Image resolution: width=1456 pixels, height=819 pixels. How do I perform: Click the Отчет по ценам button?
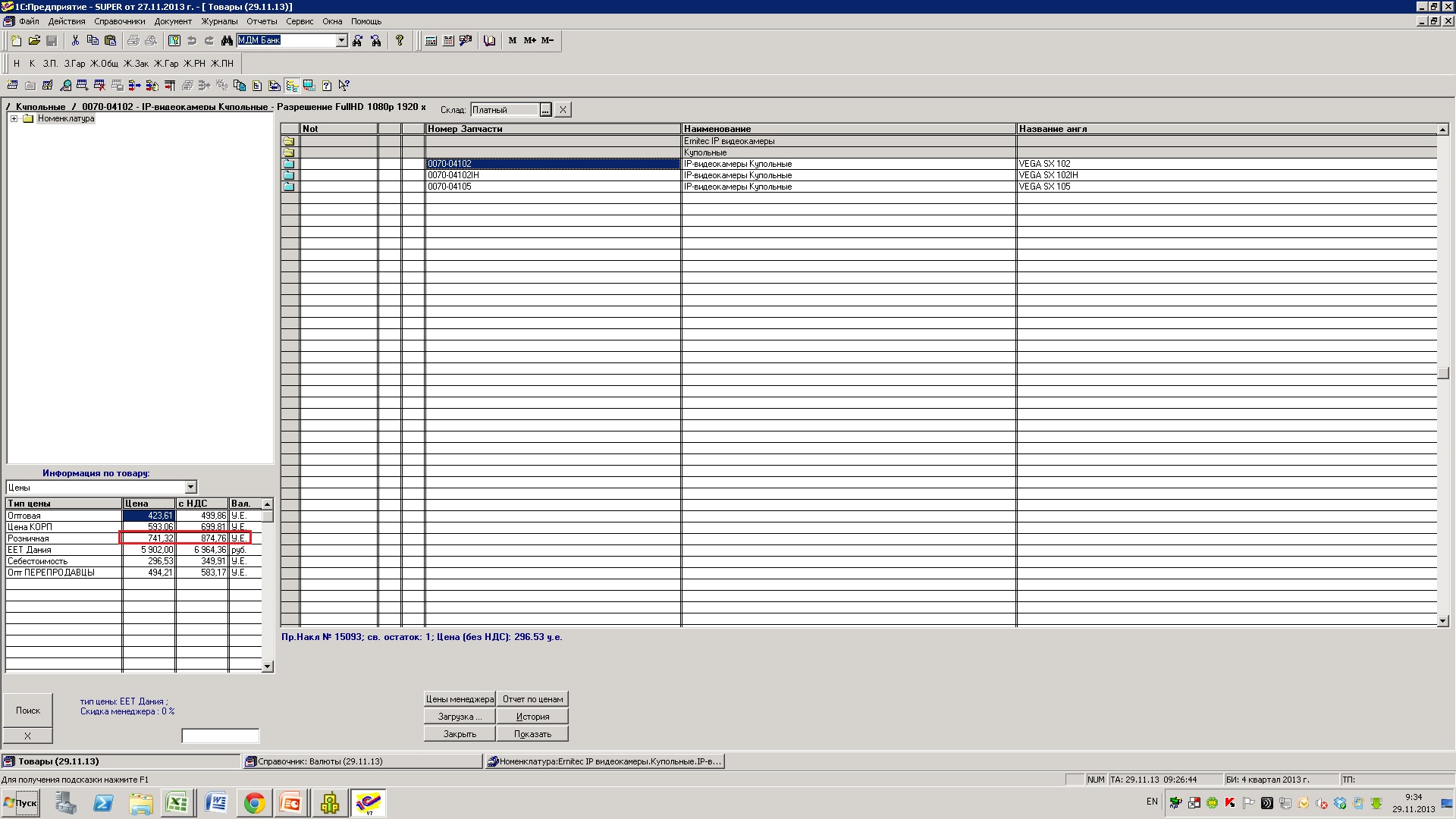(x=532, y=699)
